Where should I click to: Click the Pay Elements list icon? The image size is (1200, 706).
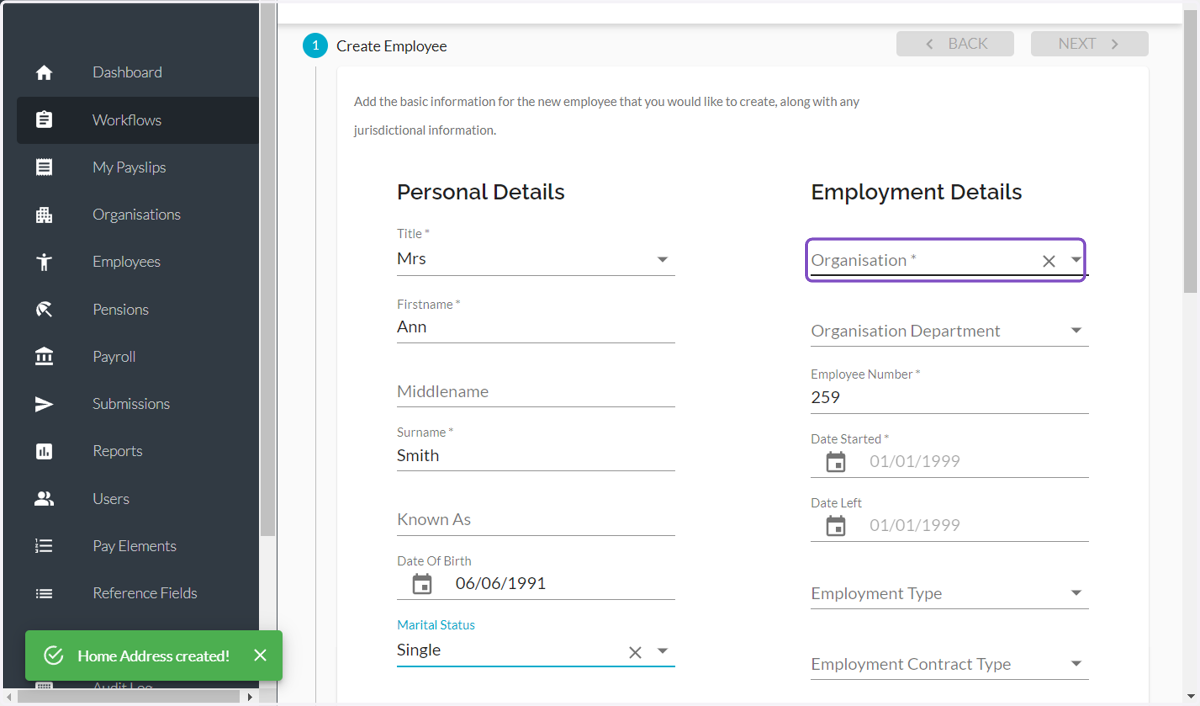point(44,546)
